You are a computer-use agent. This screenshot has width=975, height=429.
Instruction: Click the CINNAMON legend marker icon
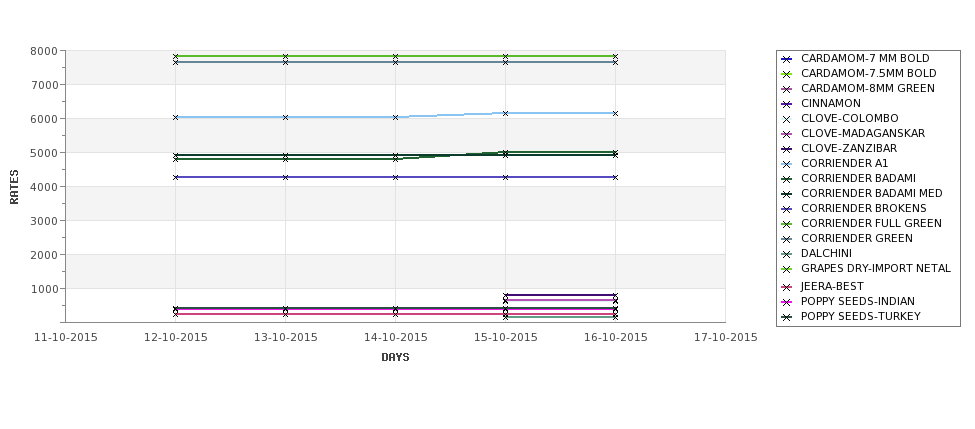(786, 104)
